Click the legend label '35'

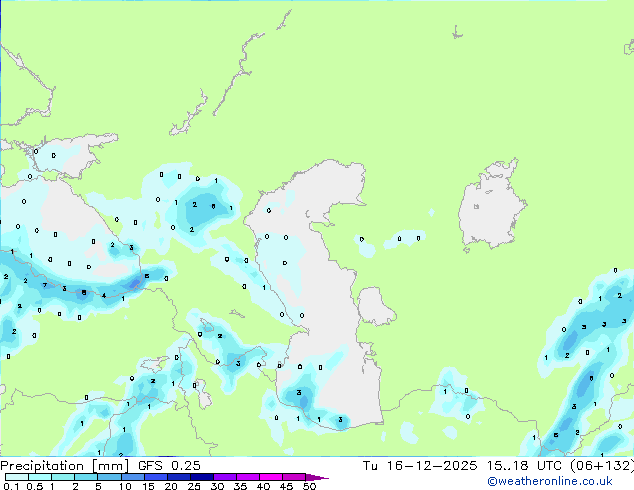tap(241, 486)
